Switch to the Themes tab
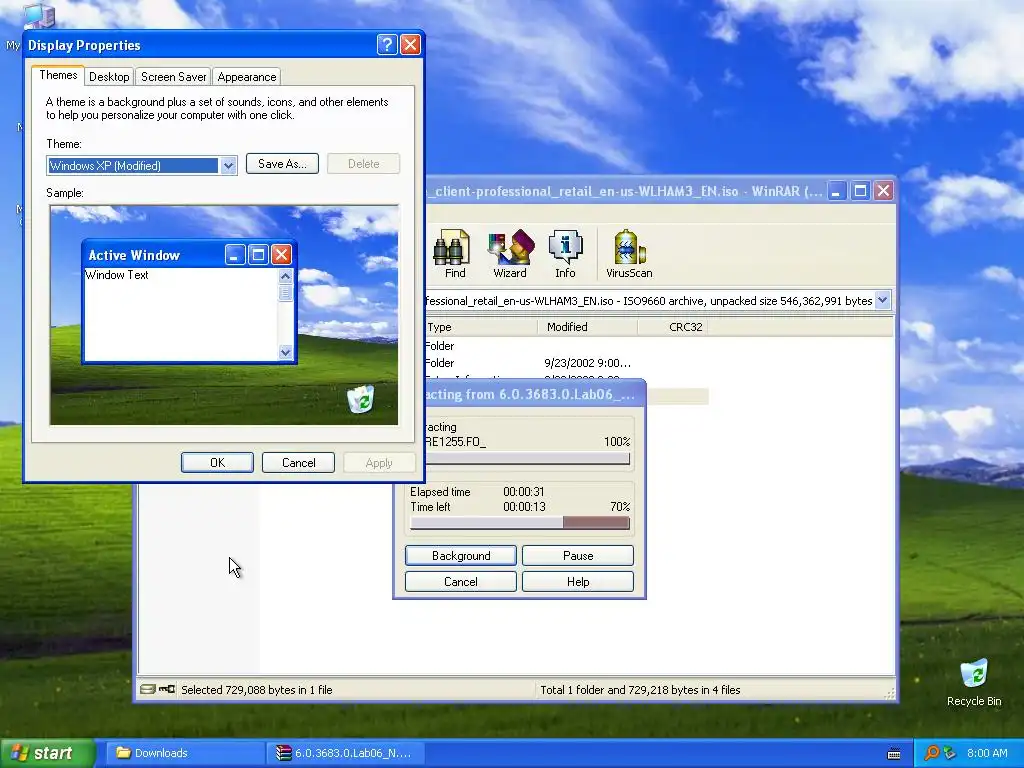The width and height of the screenshot is (1024, 768). pos(58,75)
